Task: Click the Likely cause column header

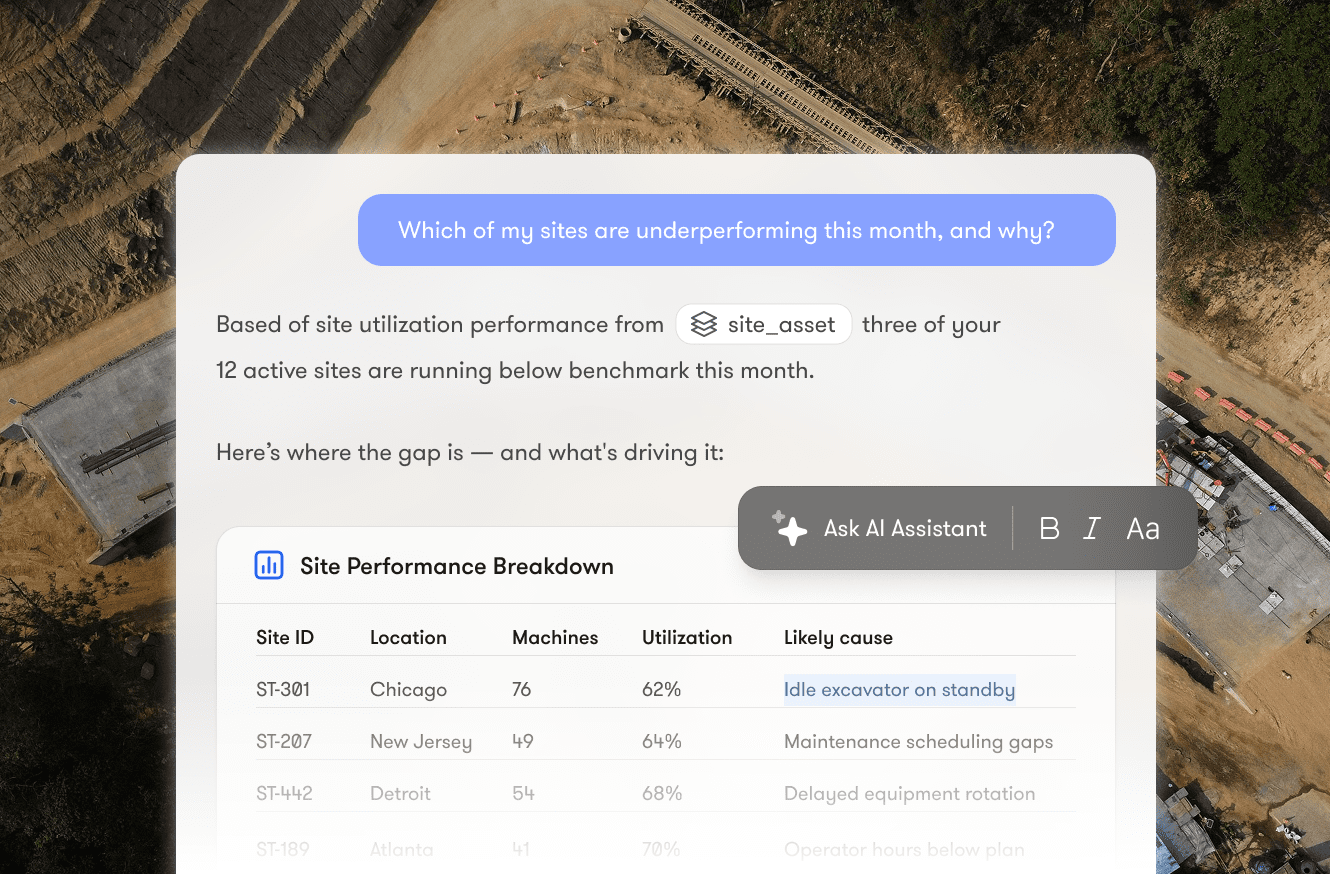Action: [838, 638]
